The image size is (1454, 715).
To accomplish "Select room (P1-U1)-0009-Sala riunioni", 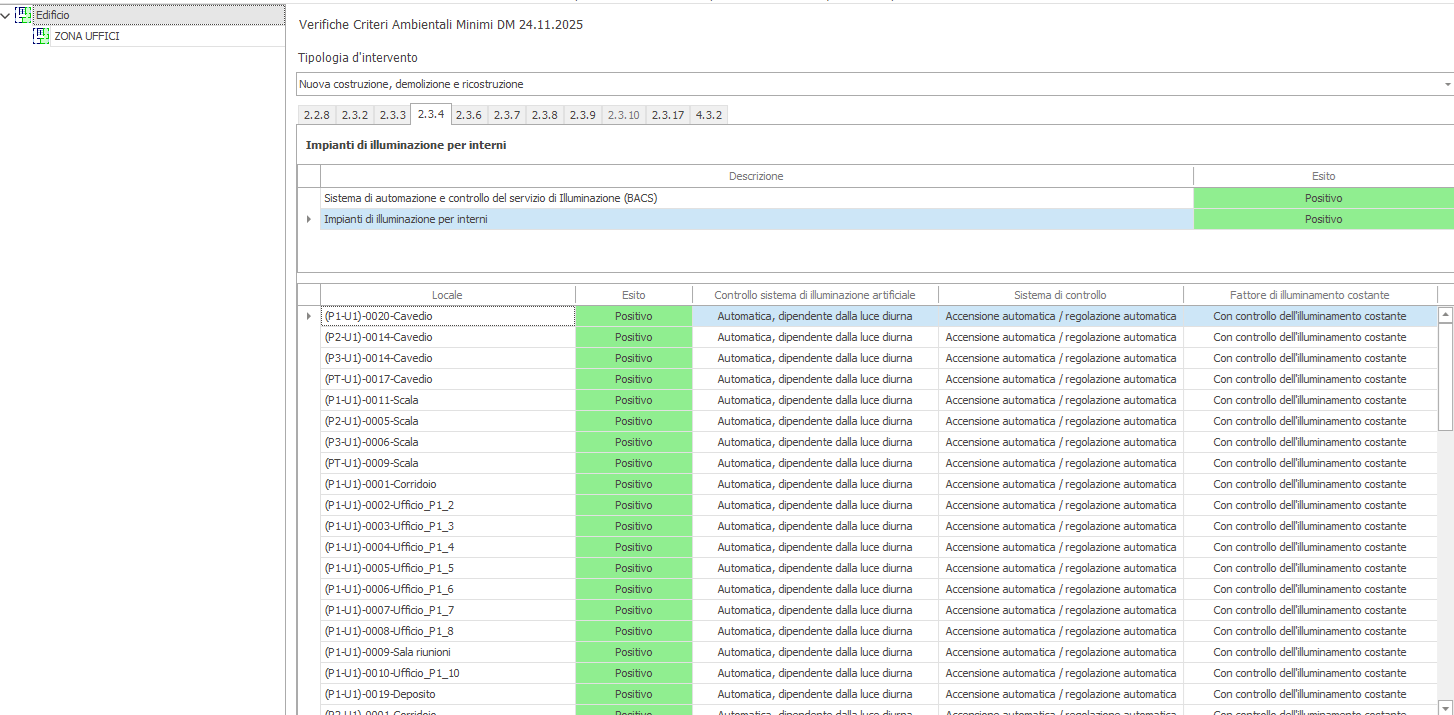I will tap(447, 652).
